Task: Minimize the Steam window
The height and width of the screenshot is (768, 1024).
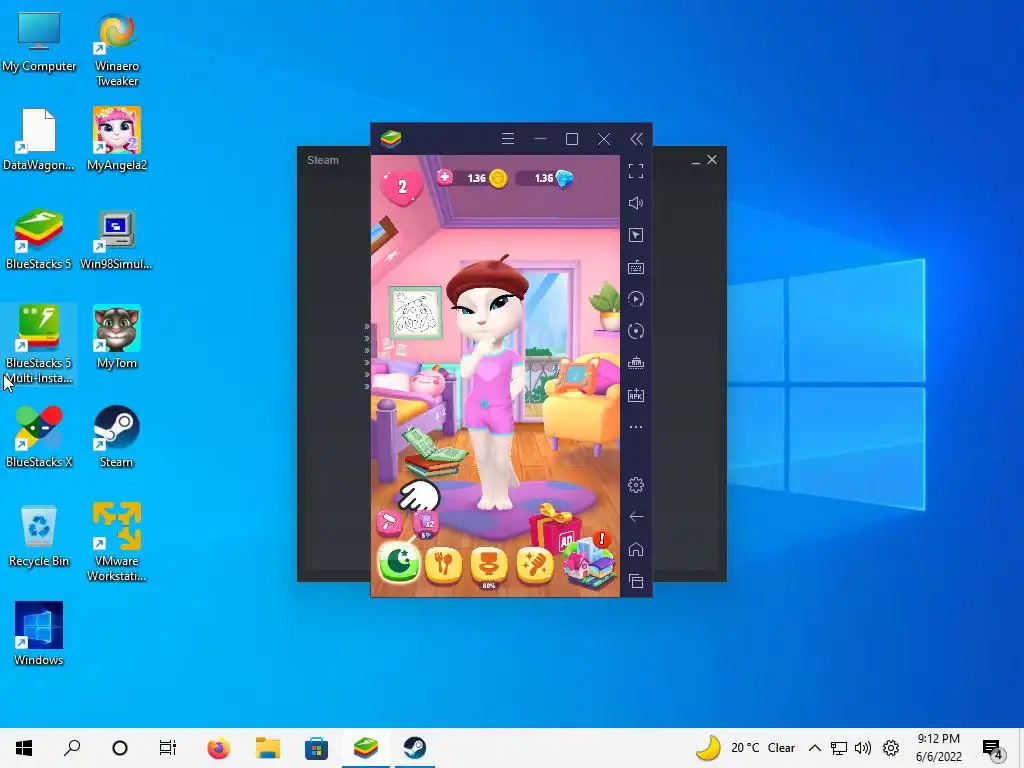Action: coord(696,161)
